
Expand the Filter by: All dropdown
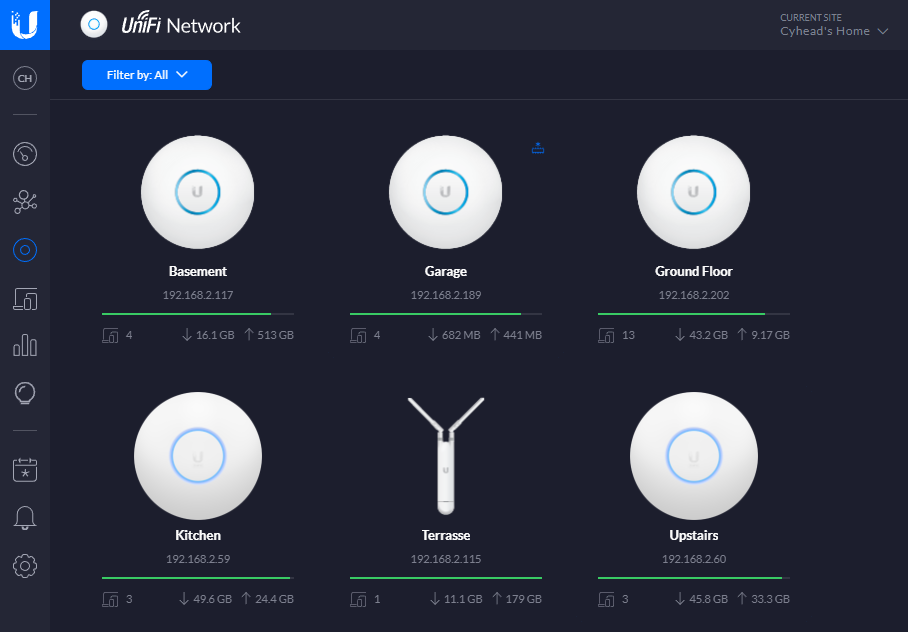coord(147,75)
